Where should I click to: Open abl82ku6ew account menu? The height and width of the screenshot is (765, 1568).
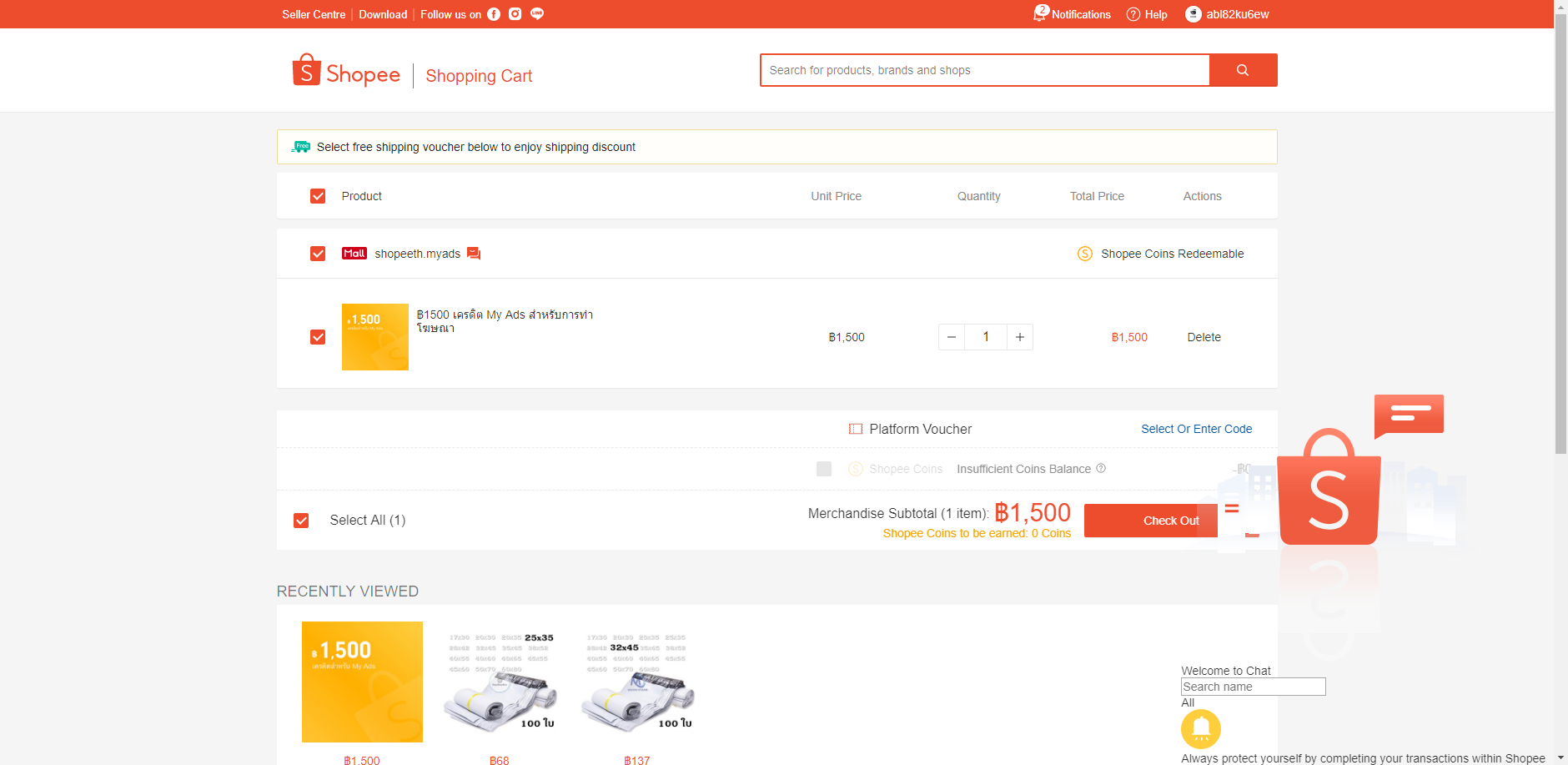coord(1238,14)
